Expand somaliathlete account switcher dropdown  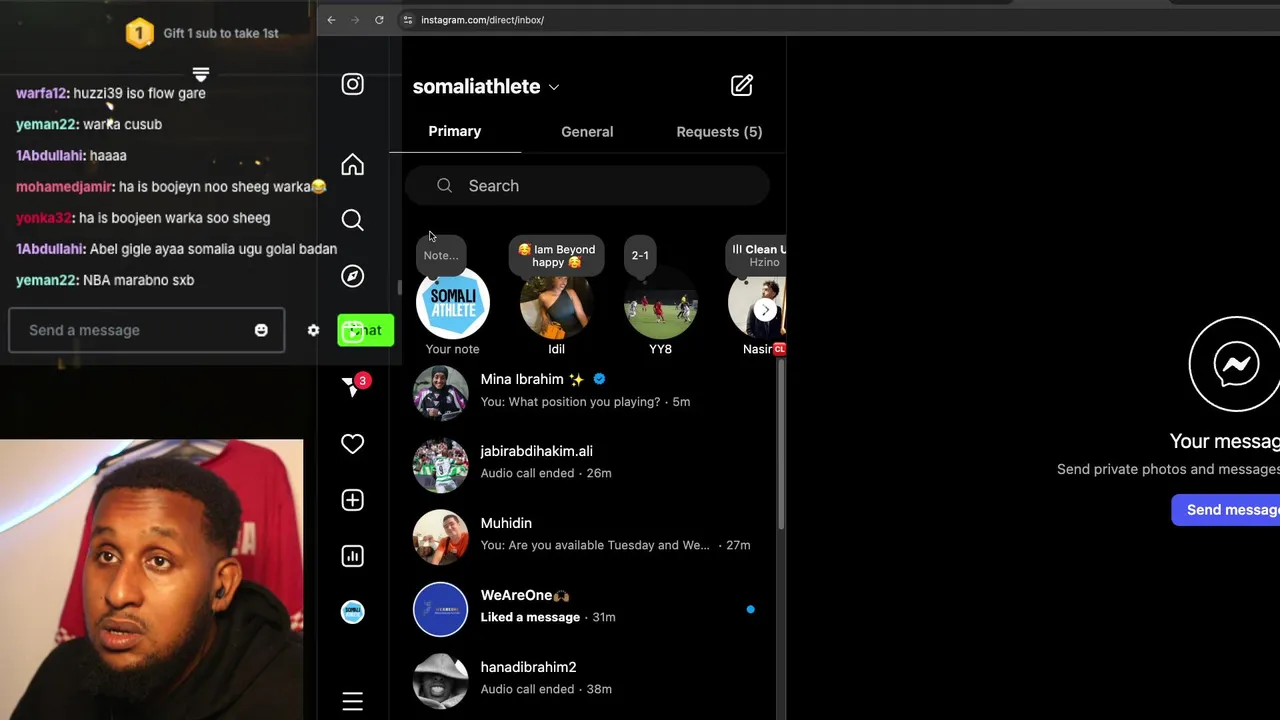point(554,87)
